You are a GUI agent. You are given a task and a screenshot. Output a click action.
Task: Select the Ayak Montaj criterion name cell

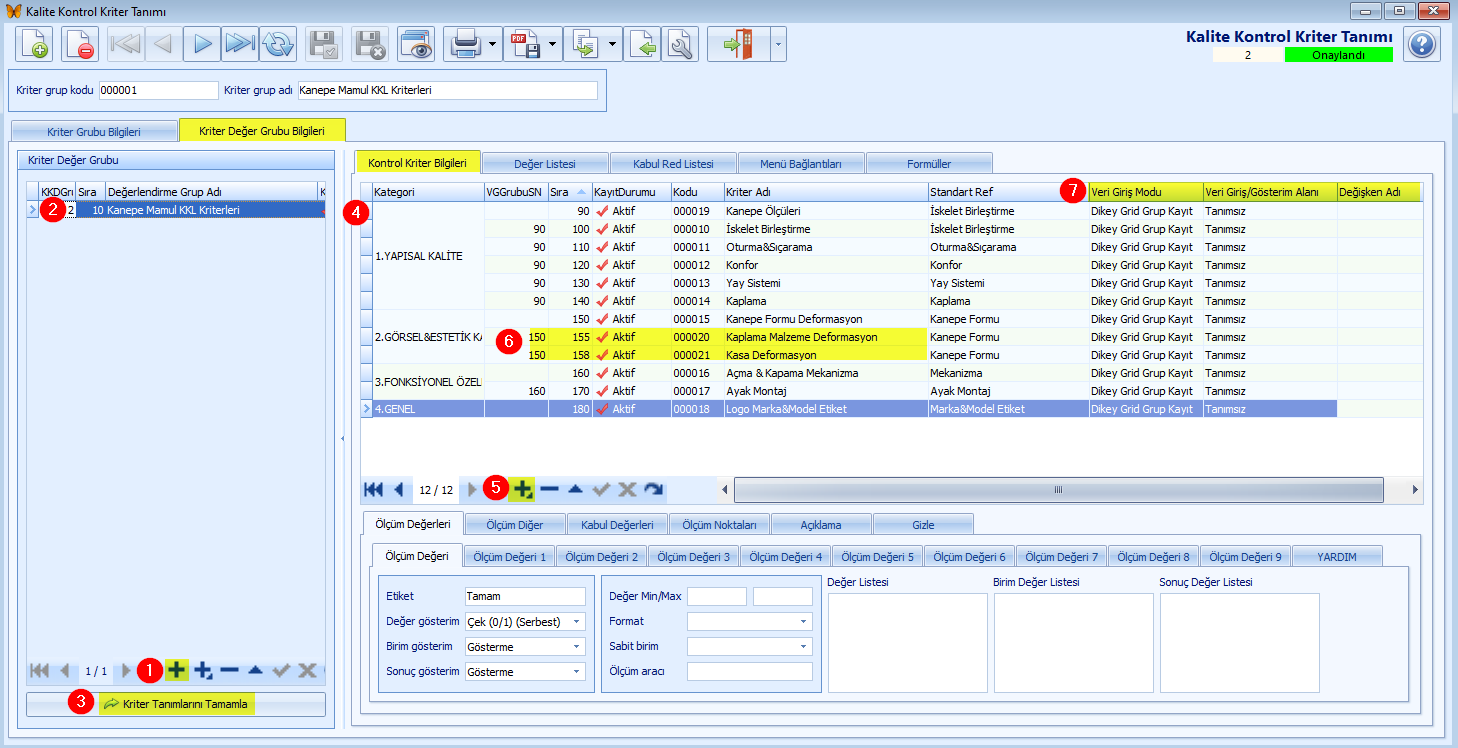[x=825, y=391]
